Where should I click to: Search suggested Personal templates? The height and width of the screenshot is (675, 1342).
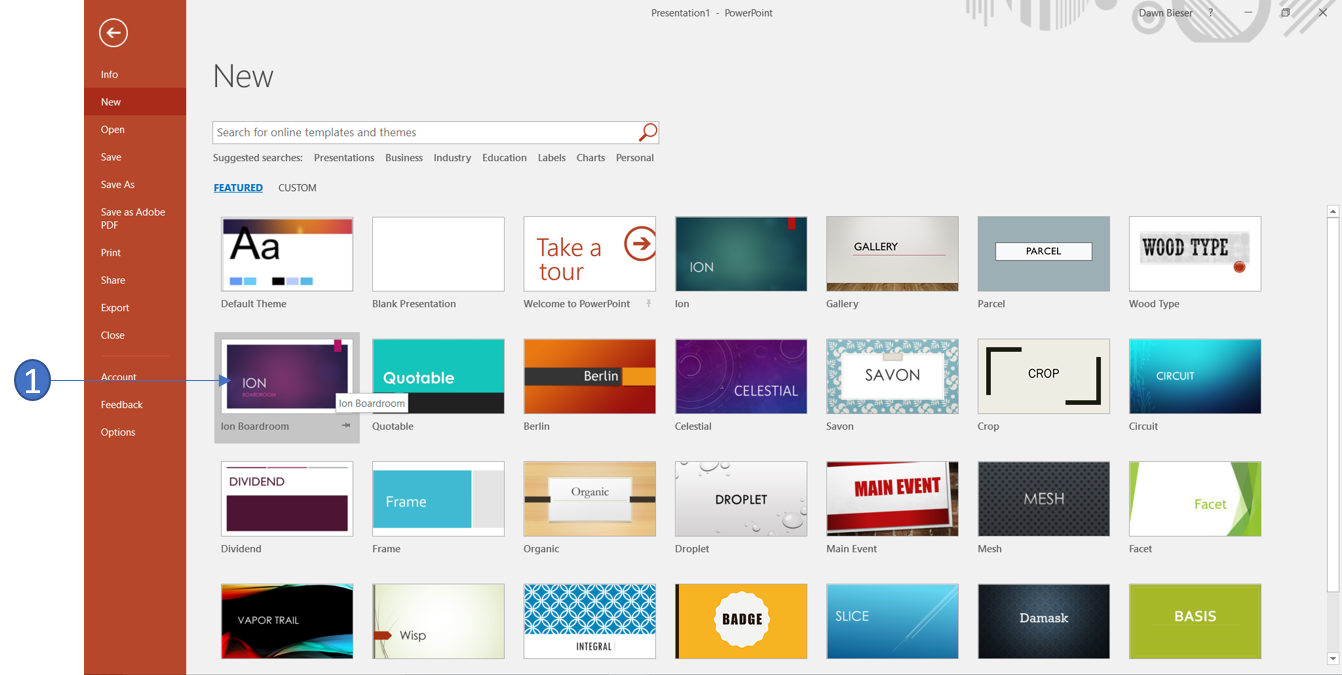(634, 158)
